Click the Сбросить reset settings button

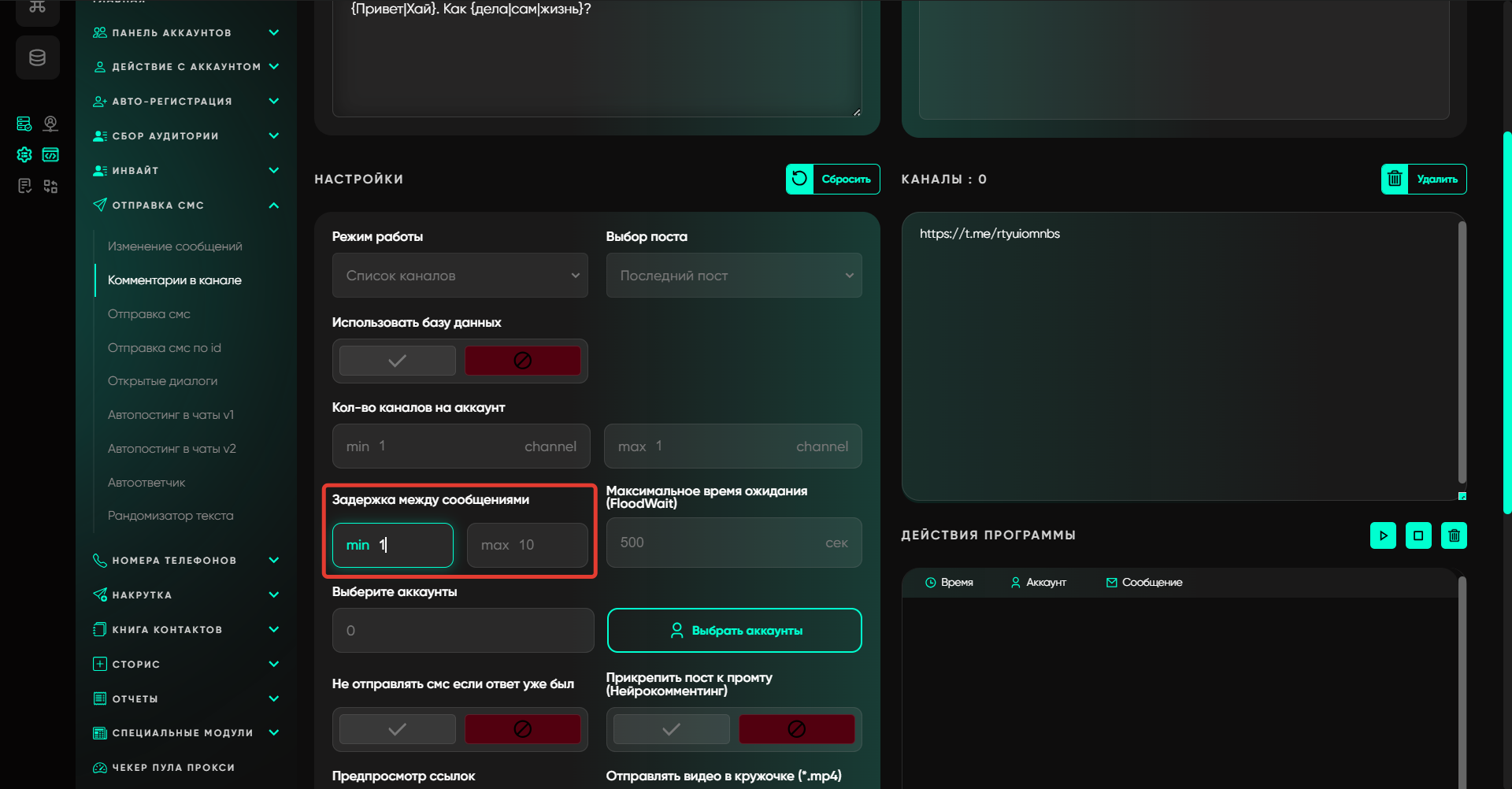[832, 179]
